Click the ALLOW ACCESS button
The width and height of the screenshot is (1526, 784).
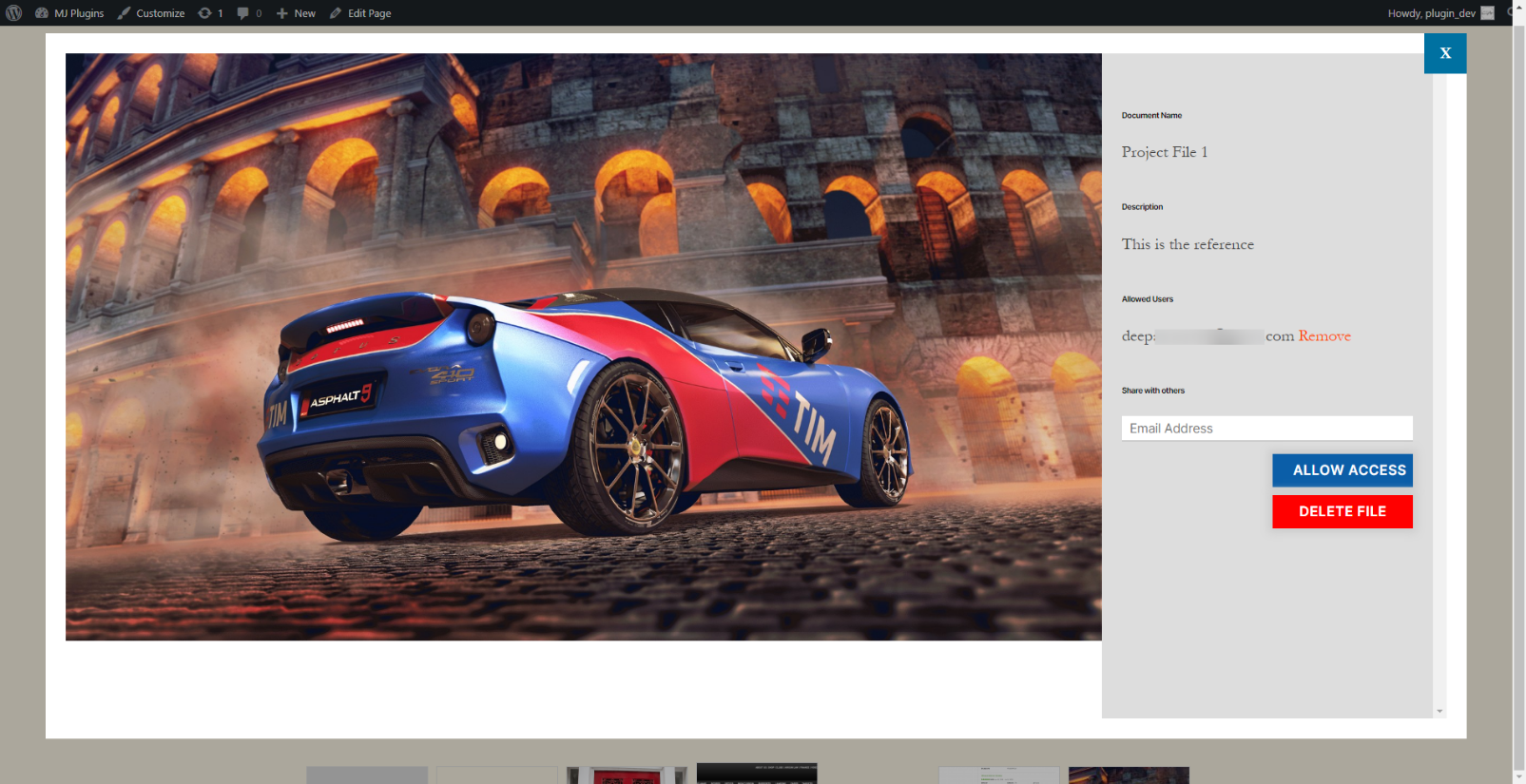pos(1342,470)
